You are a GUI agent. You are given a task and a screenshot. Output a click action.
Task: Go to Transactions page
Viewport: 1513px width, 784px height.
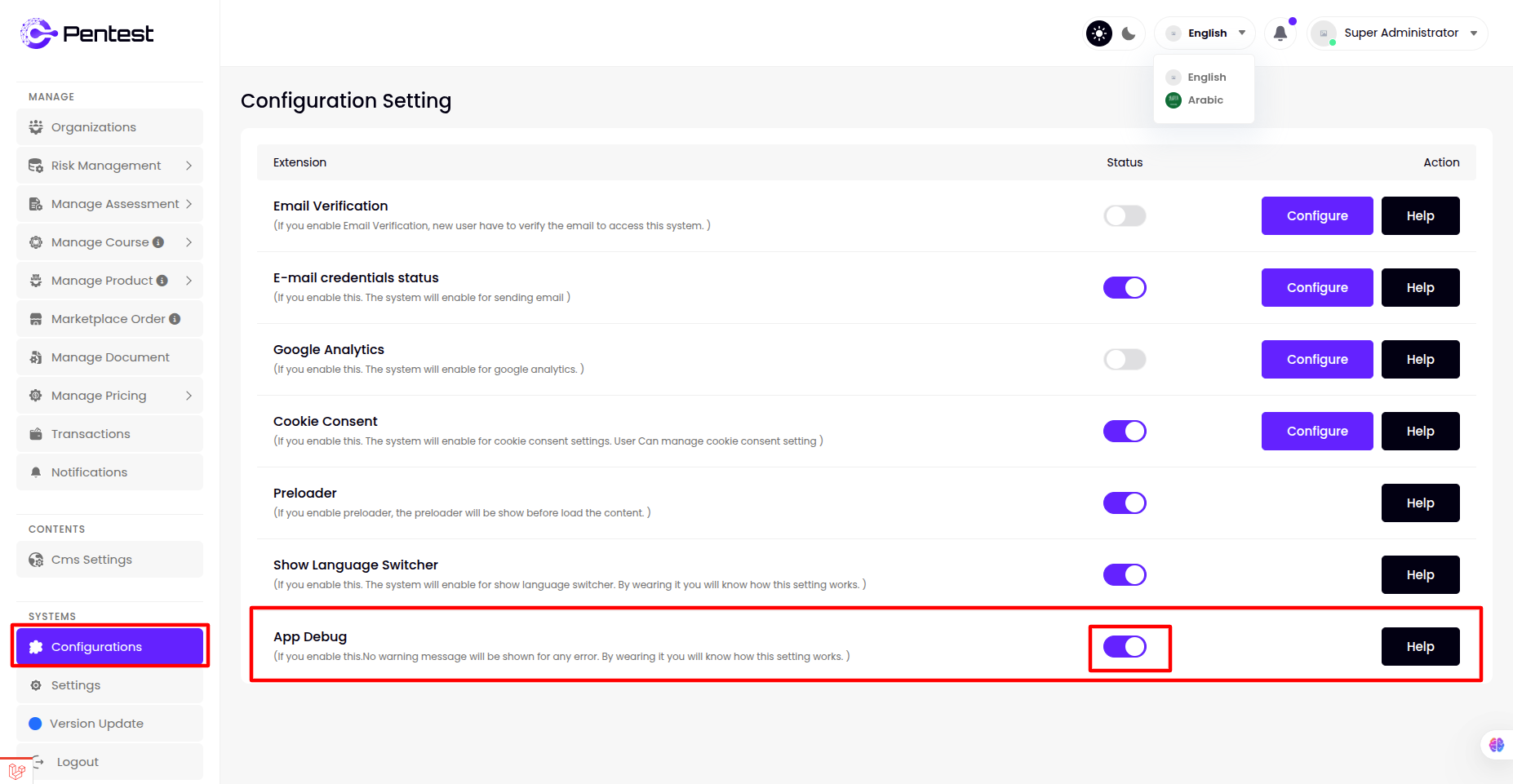91,434
